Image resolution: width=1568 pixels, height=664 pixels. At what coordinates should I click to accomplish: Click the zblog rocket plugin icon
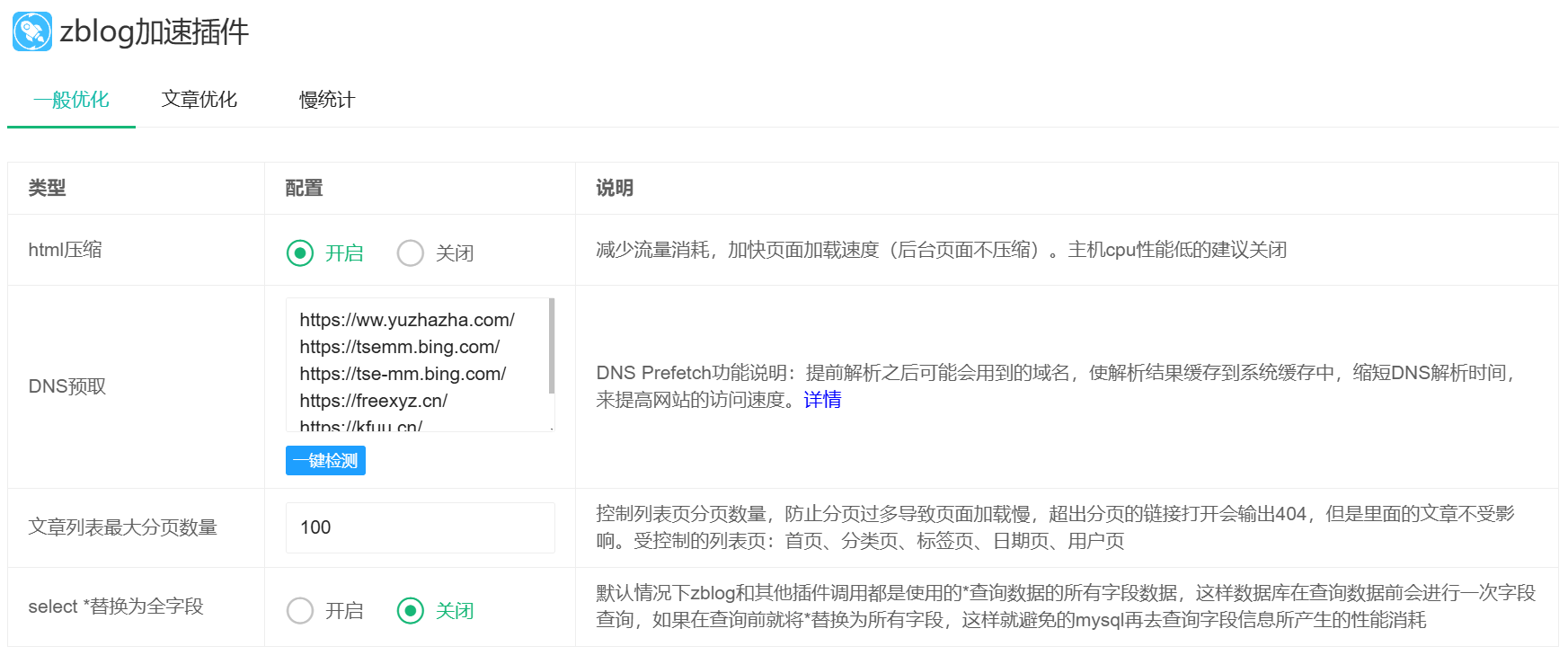[x=32, y=31]
